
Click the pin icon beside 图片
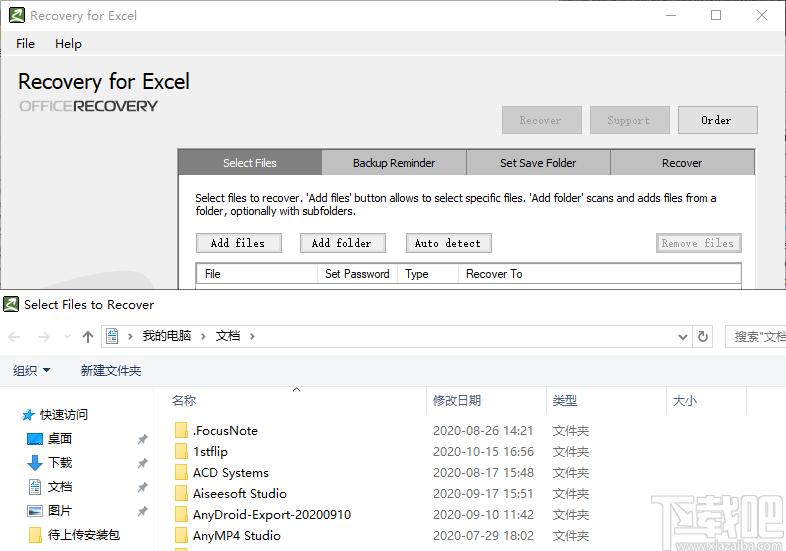pyautogui.click(x=143, y=511)
